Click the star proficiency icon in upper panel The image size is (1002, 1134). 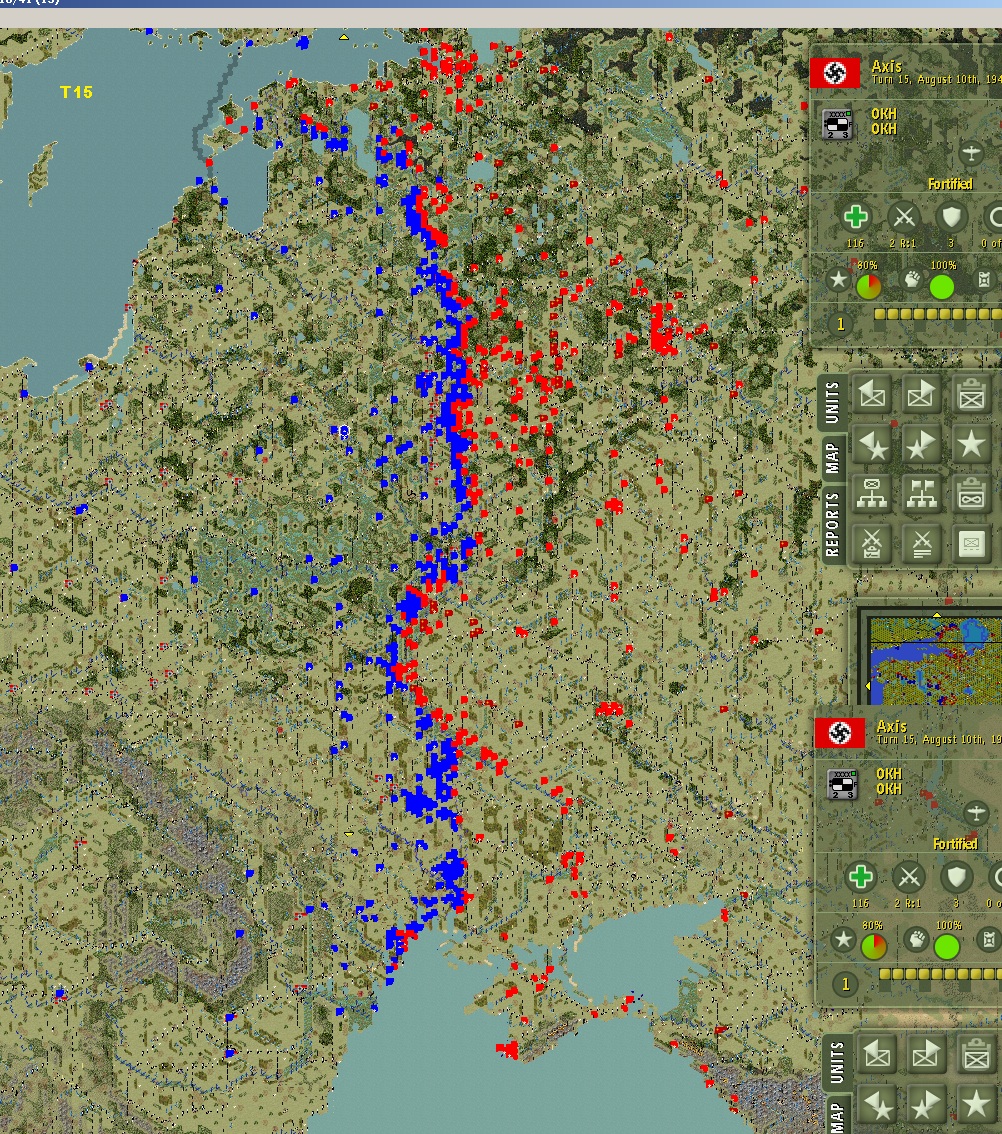(x=838, y=279)
